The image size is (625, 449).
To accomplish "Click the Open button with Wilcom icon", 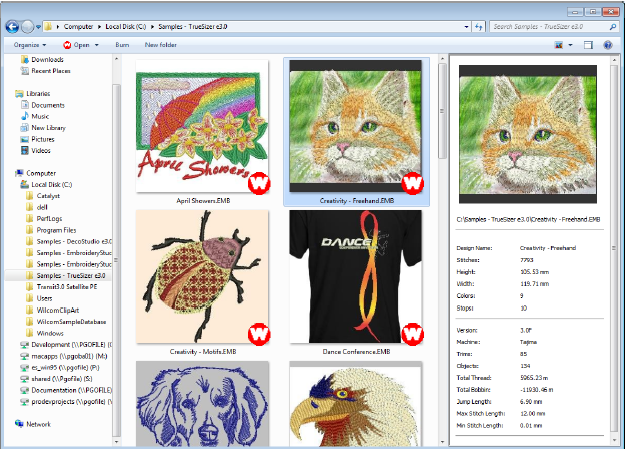I will (x=78, y=45).
